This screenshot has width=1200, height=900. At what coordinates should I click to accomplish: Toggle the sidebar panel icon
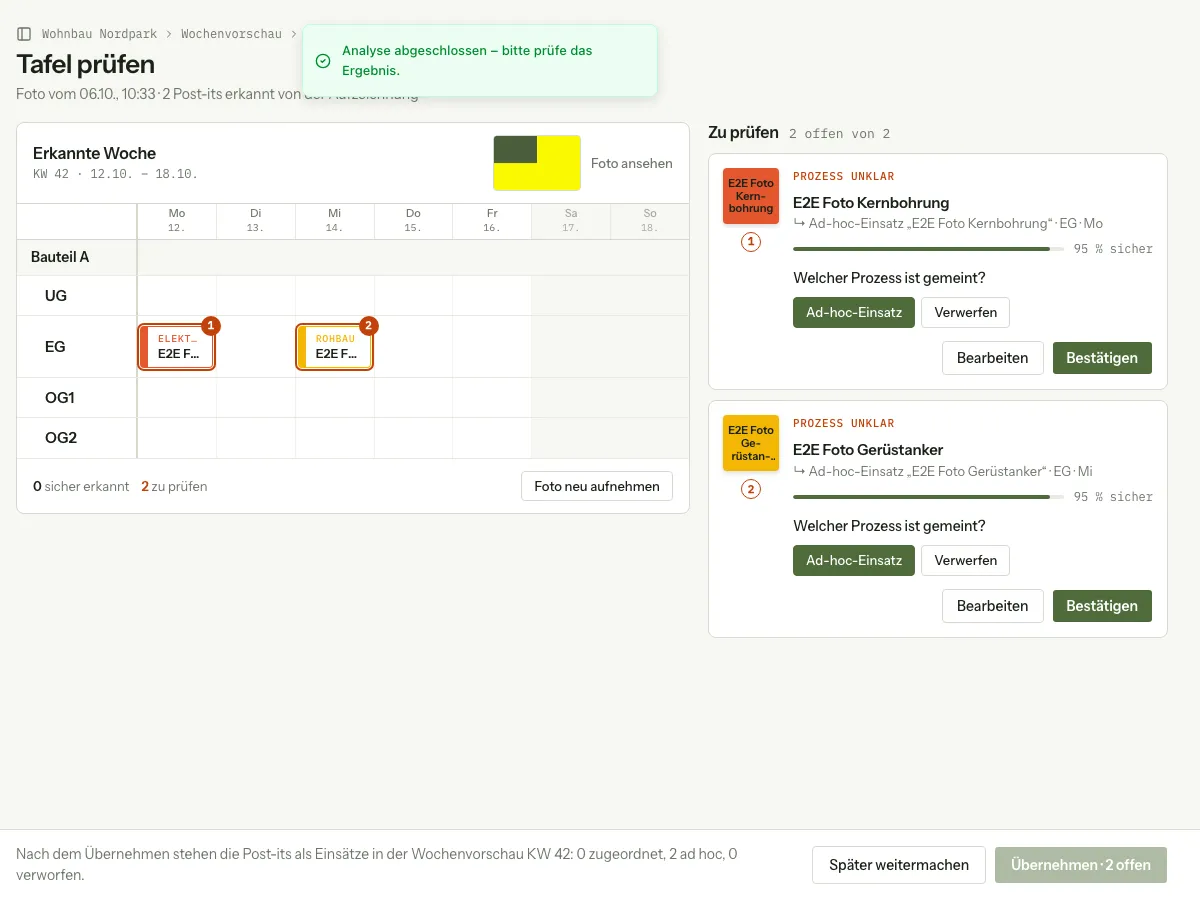click(24, 34)
